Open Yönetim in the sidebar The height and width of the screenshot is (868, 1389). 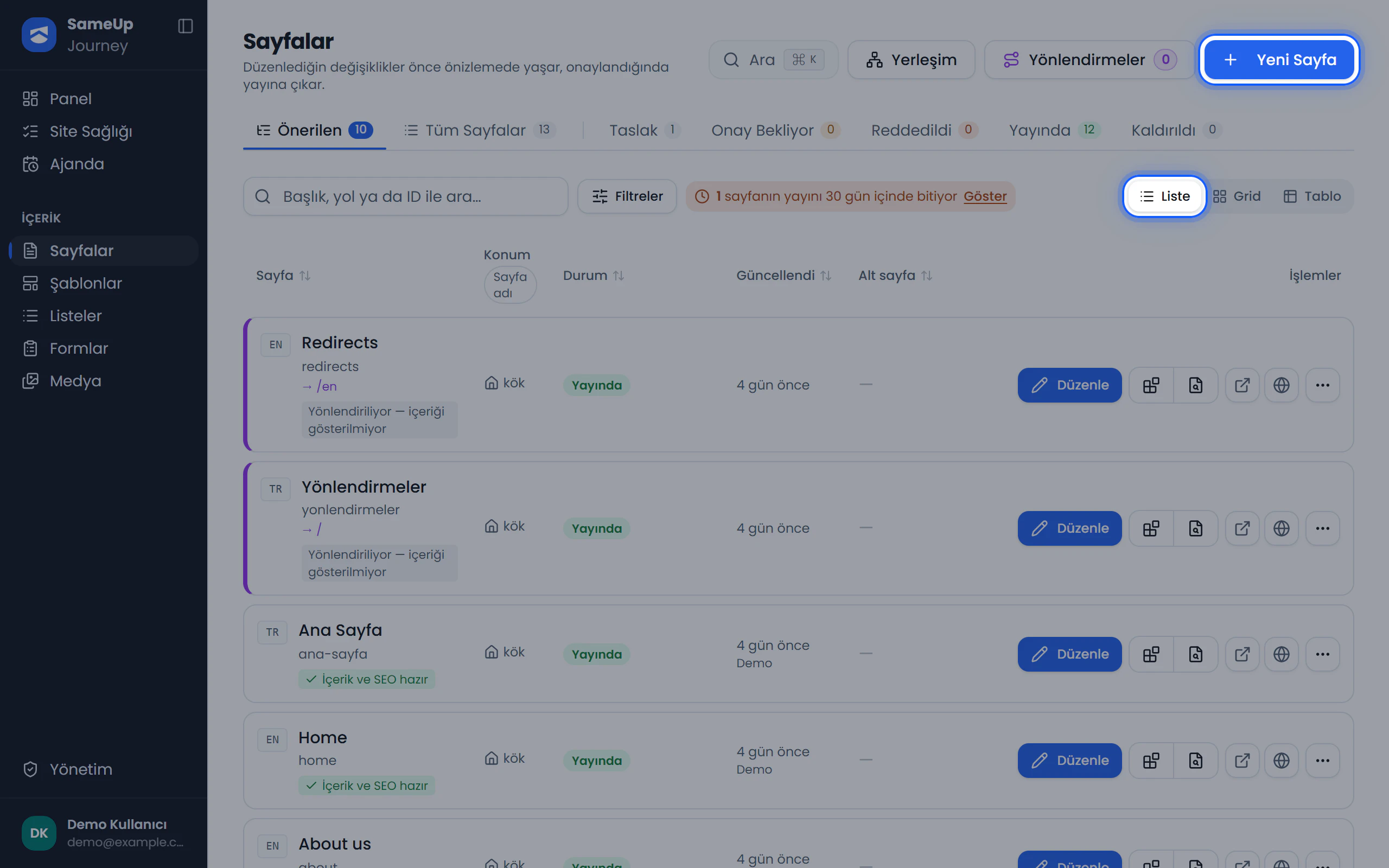(103, 769)
